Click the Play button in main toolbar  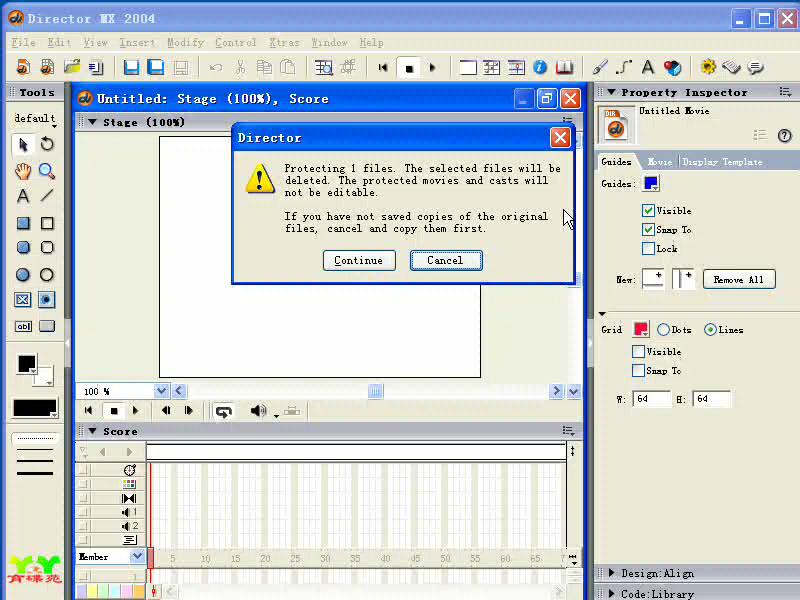pyautogui.click(x=433, y=67)
